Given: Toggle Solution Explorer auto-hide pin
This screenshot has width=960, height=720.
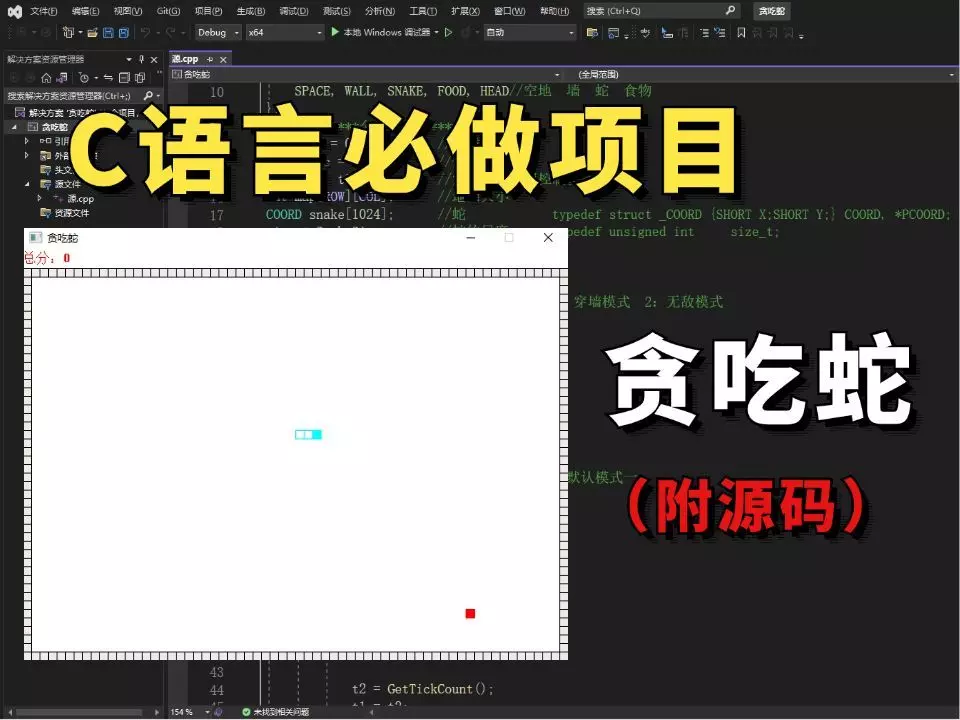Looking at the screenshot, I should click(x=141, y=59).
